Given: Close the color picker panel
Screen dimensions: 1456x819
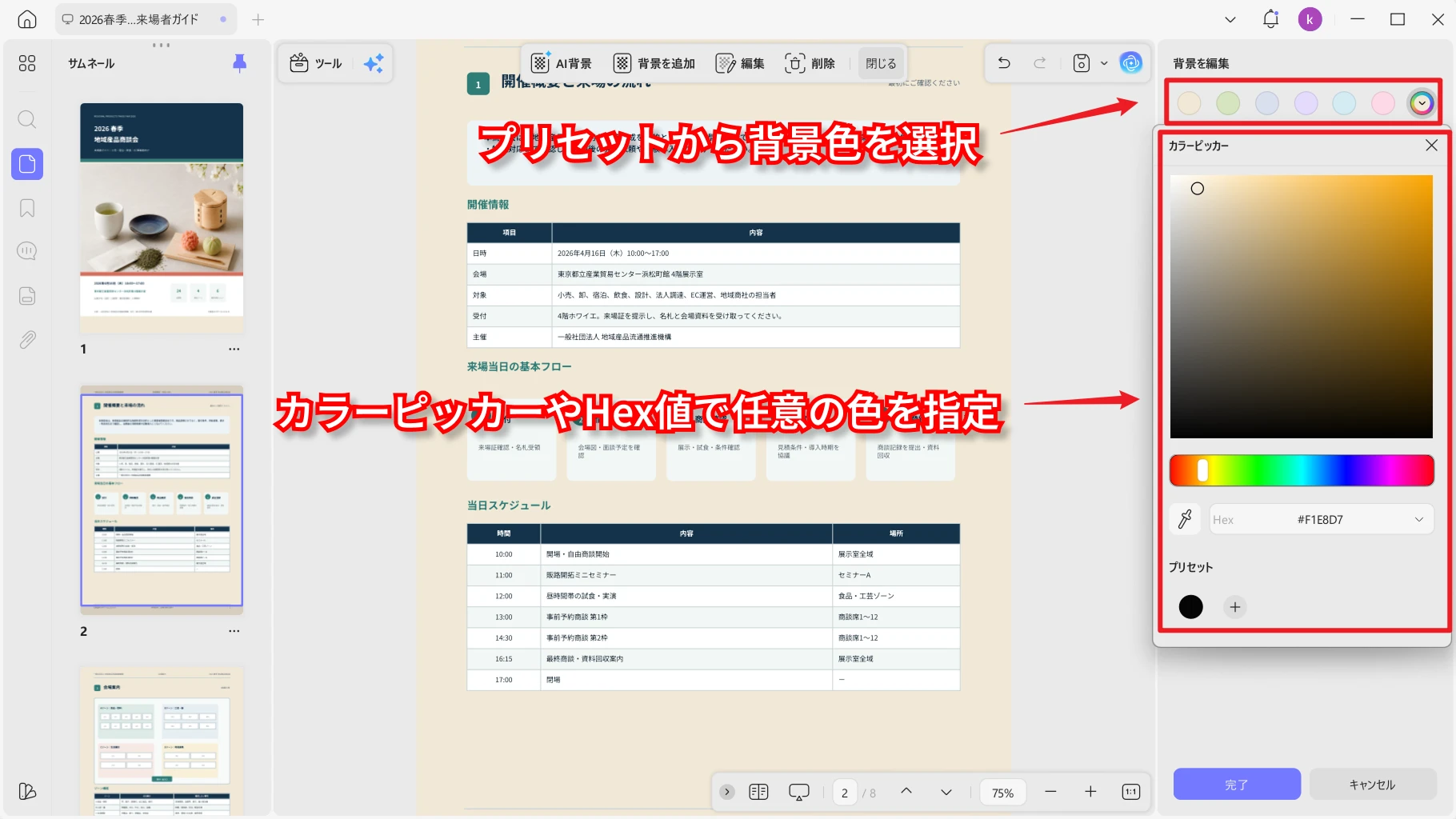Looking at the screenshot, I should [1431, 145].
